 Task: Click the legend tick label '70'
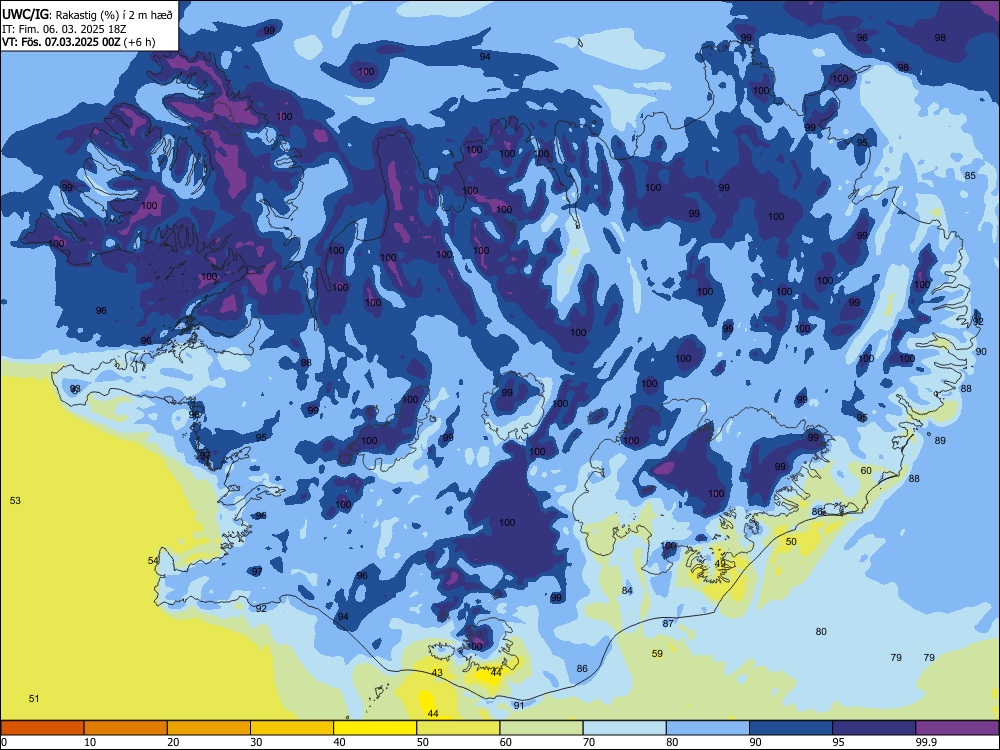589,742
